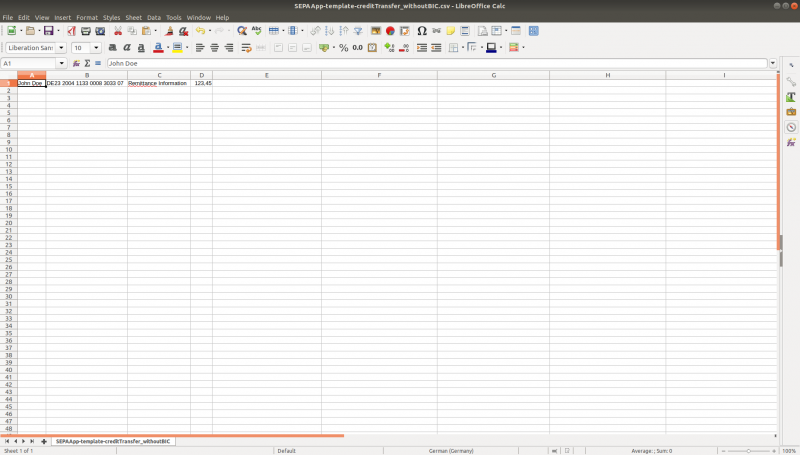Open the Format menu
800x455 pixels.
tap(87, 17)
